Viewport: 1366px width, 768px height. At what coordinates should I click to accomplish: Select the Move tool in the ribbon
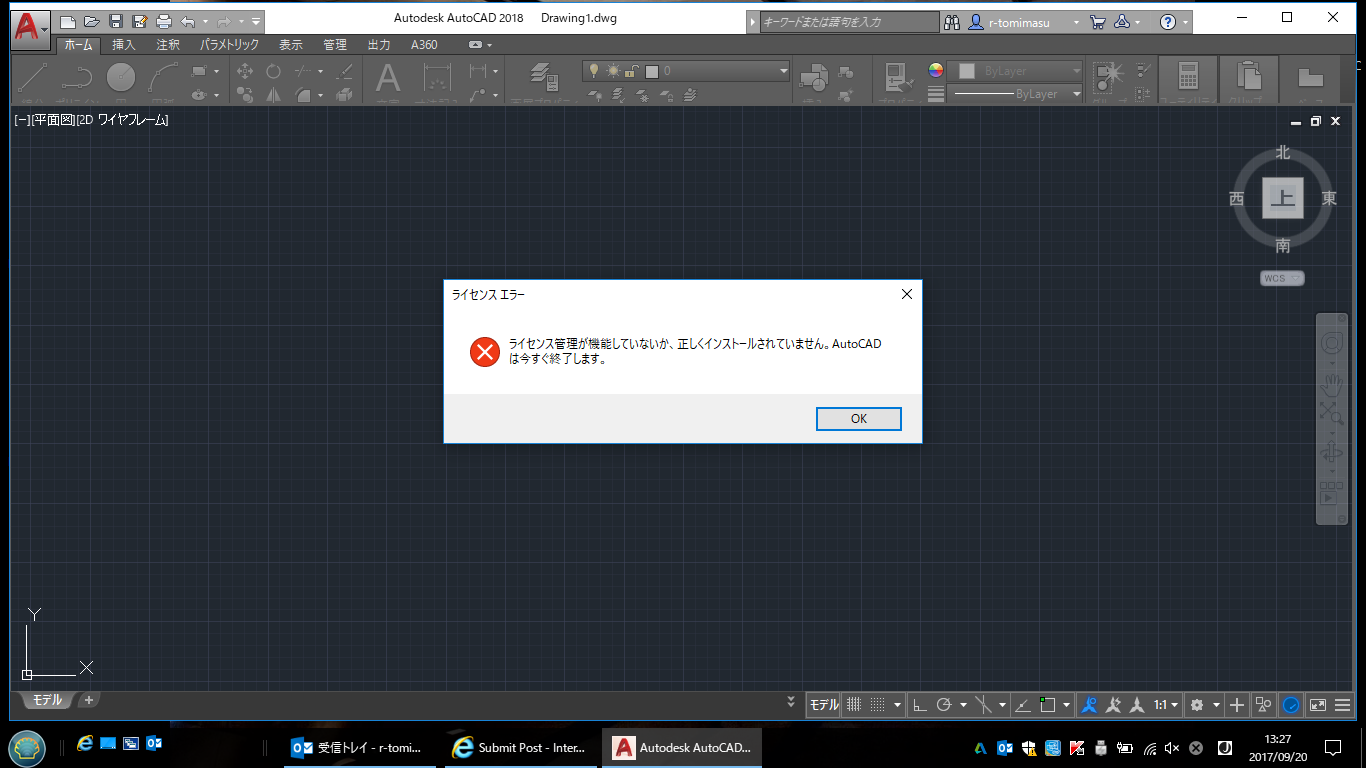point(245,72)
